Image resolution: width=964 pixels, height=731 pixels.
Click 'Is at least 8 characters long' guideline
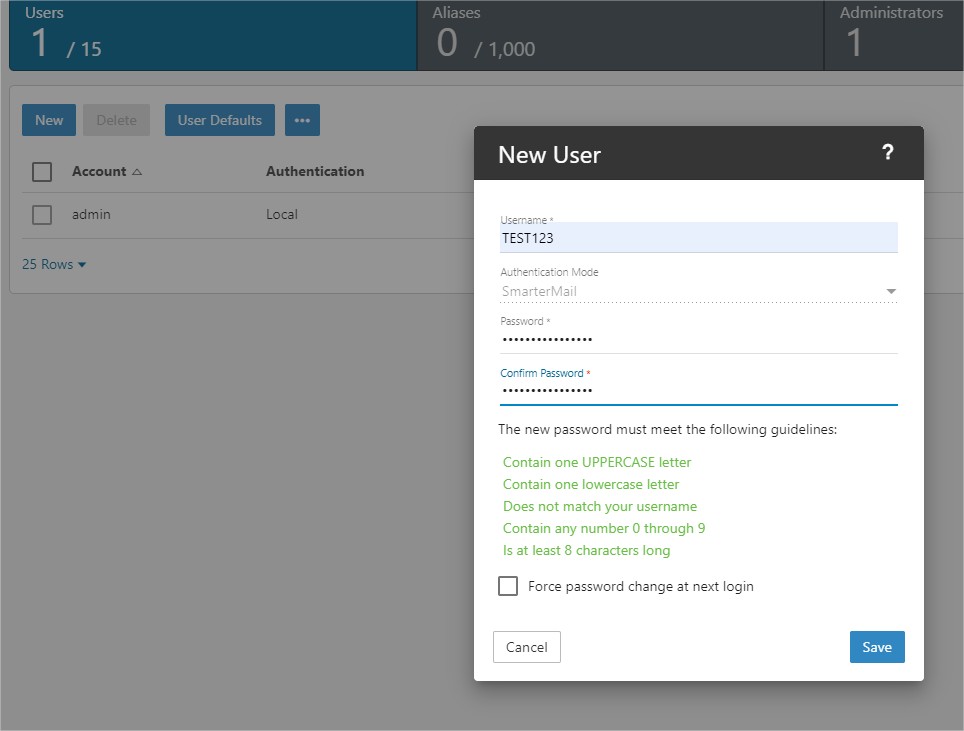click(x=587, y=550)
